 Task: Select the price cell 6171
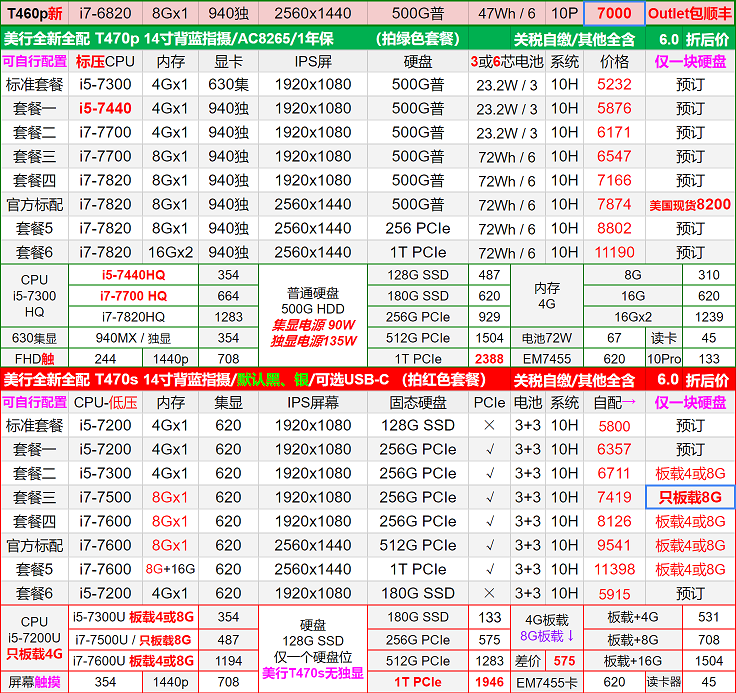pos(614,132)
